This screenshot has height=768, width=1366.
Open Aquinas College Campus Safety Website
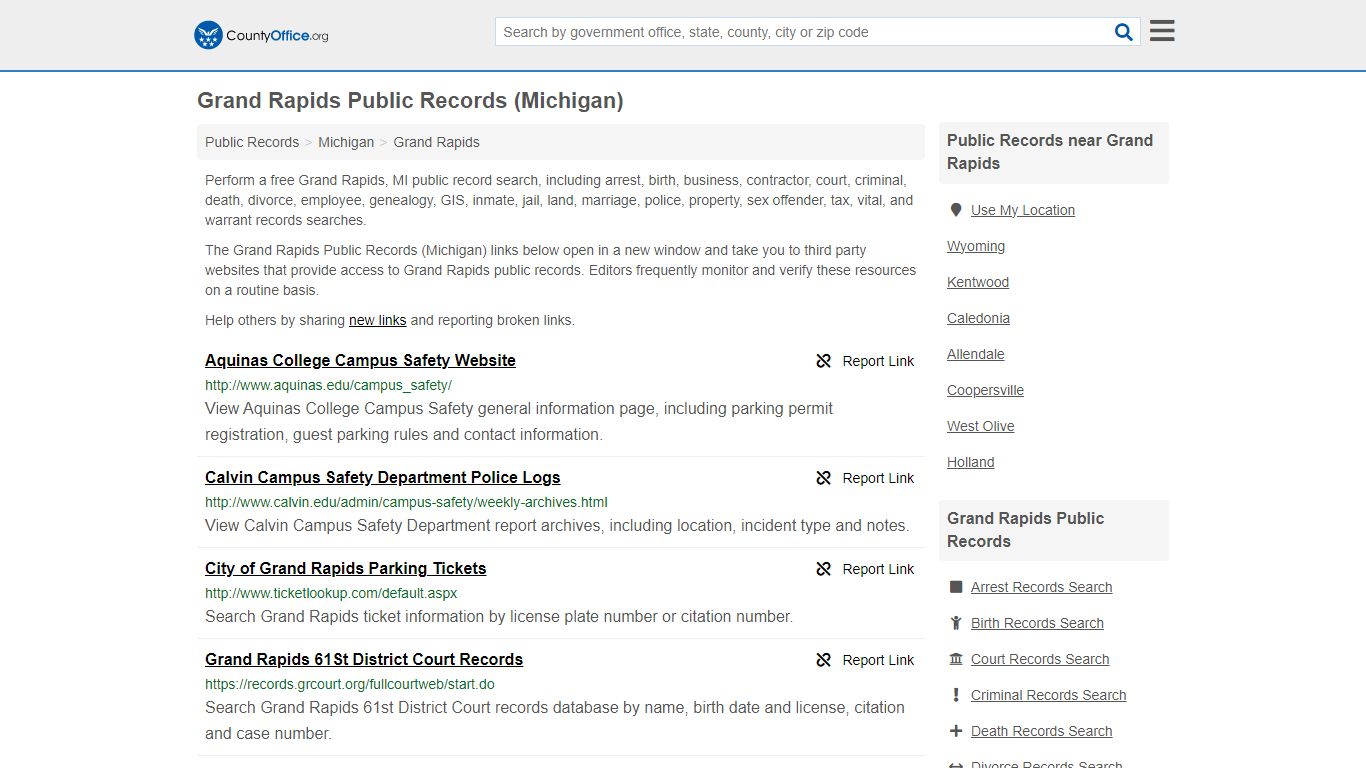click(x=360, y=360)
